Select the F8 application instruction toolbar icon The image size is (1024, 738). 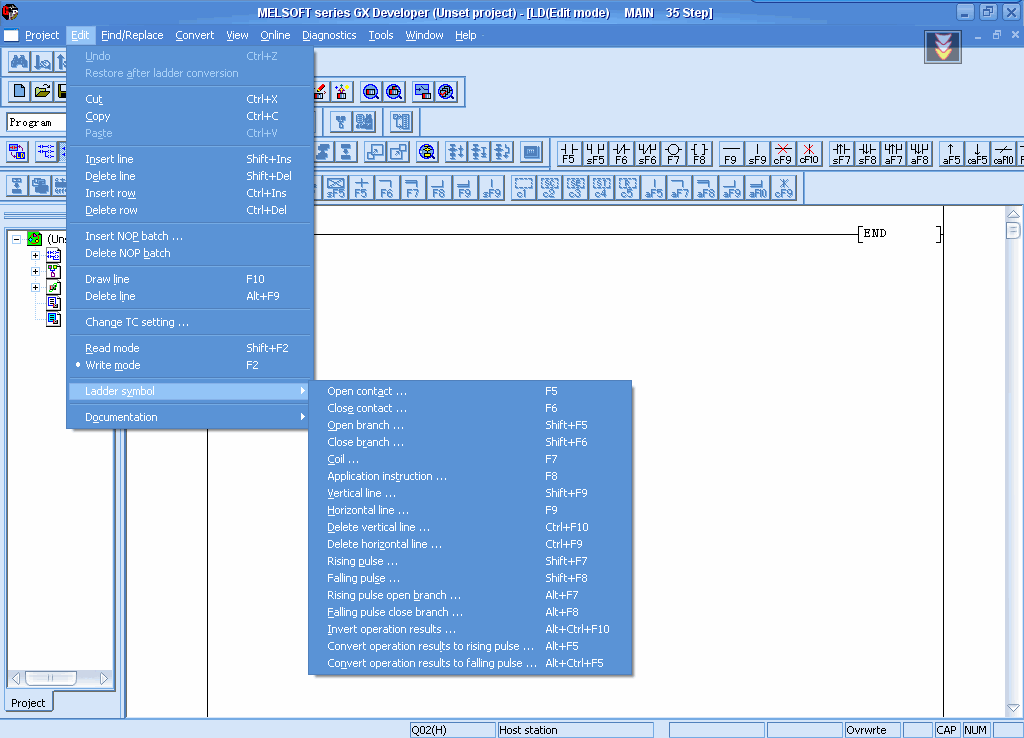[x=699, y=153]
